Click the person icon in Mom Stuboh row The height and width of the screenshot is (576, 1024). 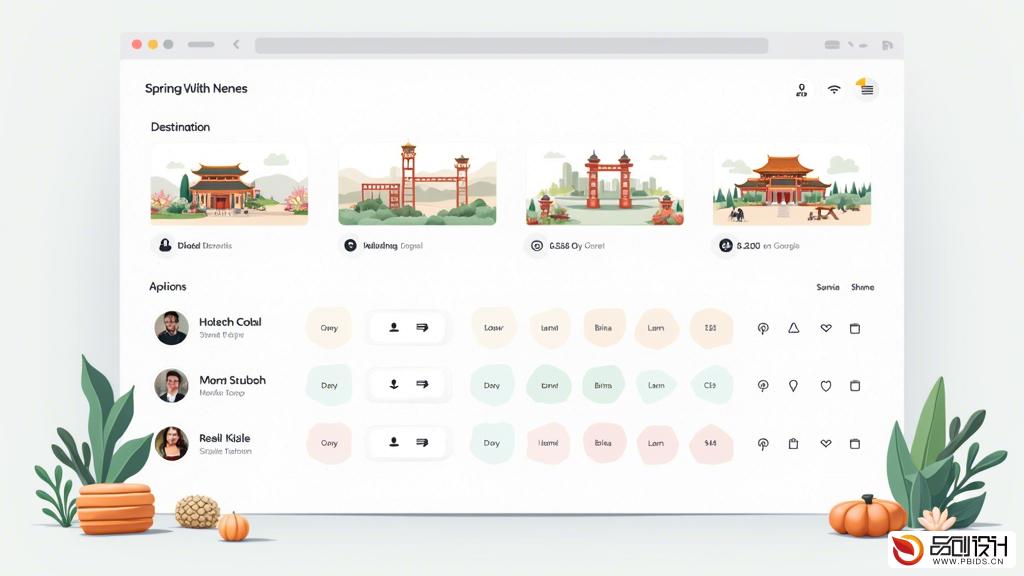394,385
